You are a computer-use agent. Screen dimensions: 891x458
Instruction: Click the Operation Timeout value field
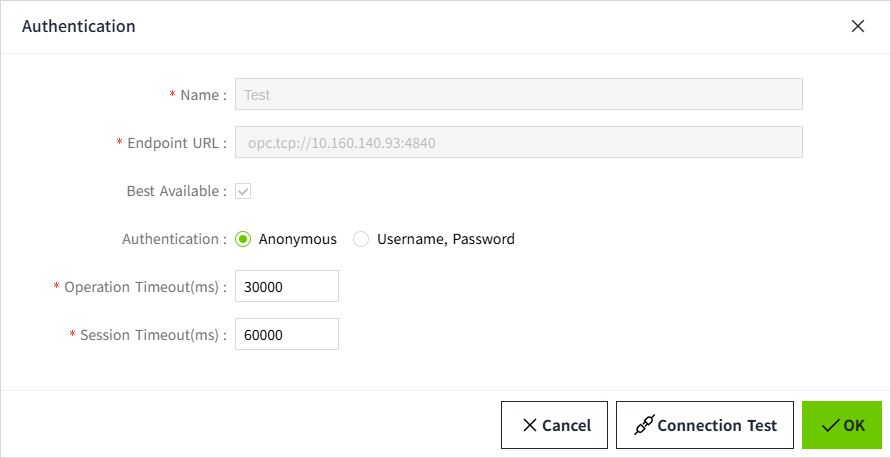[x=286, y=287]
